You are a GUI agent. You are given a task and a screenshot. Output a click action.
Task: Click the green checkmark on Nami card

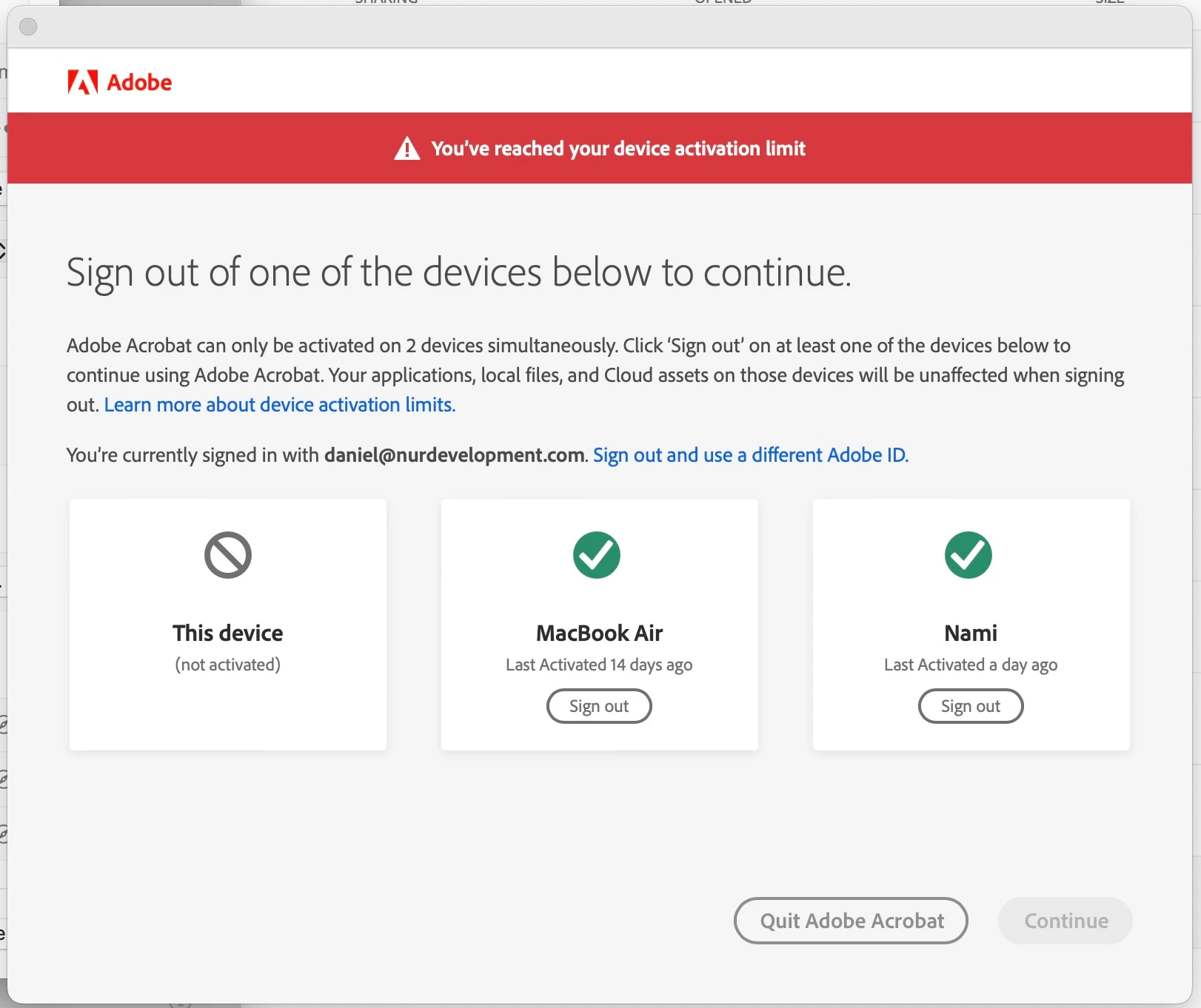(969, 555)
